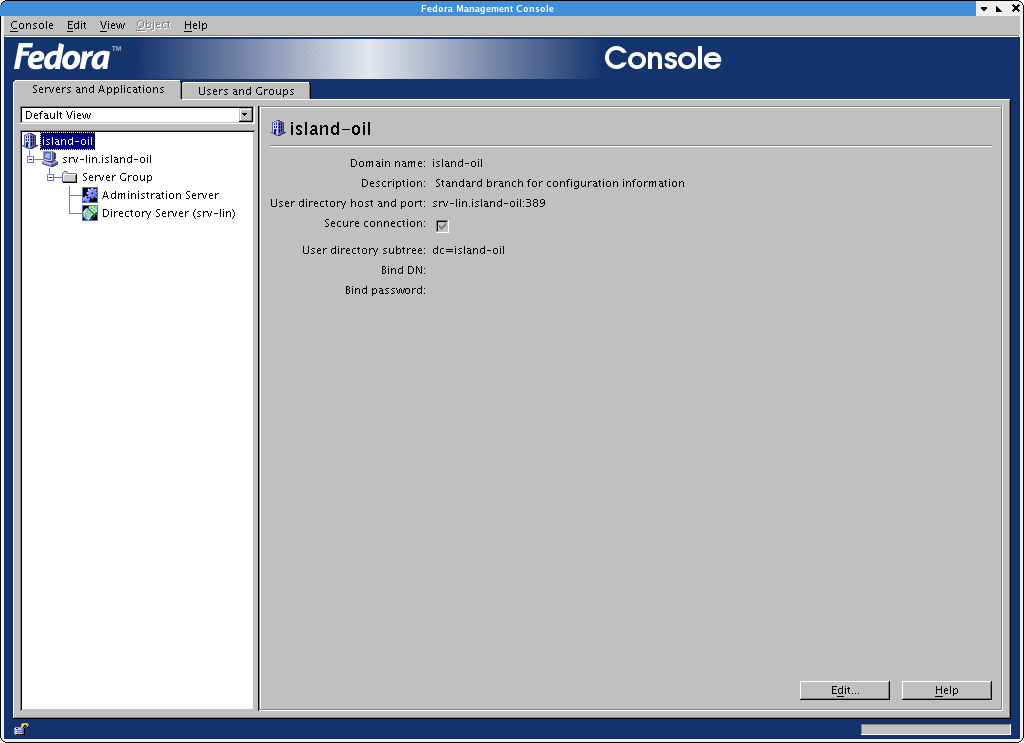The height and width of the screenshot is (743, 1024).
Task: Select Directory Server (srv-lin) entry
Action: [168, 213]
